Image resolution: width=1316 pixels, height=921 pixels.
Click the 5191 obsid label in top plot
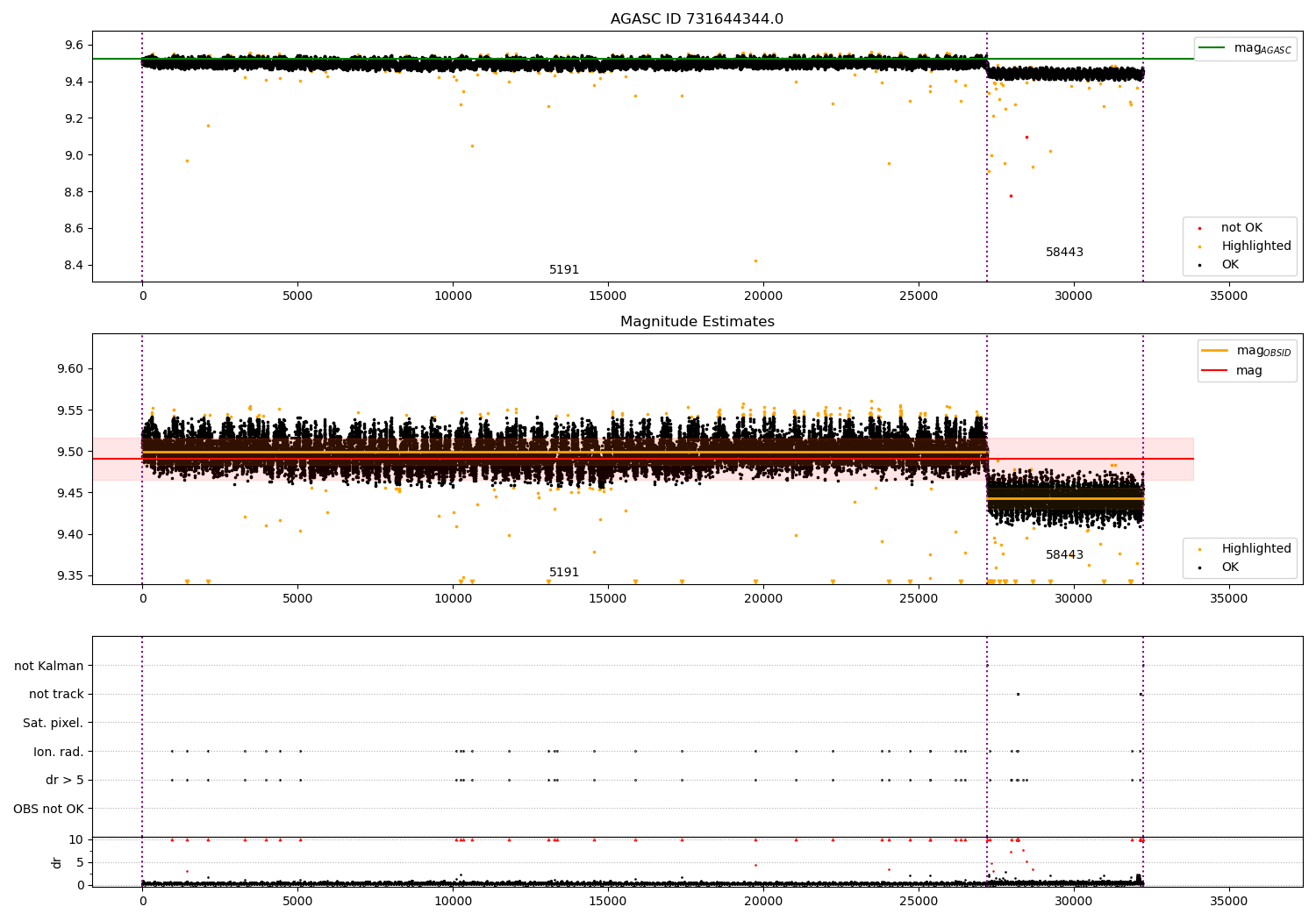564,270
